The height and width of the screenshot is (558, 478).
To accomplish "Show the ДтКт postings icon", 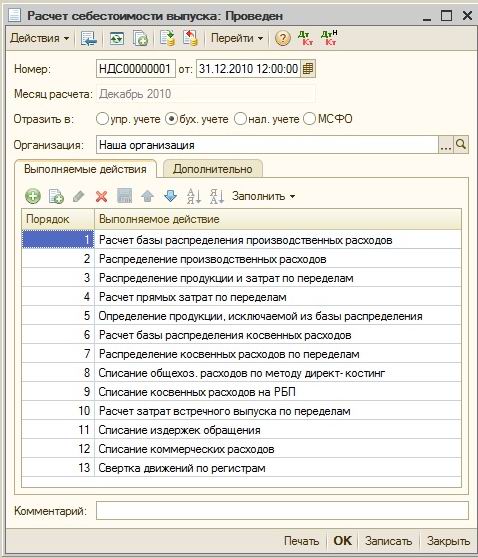I will click(x=305, y=38).
